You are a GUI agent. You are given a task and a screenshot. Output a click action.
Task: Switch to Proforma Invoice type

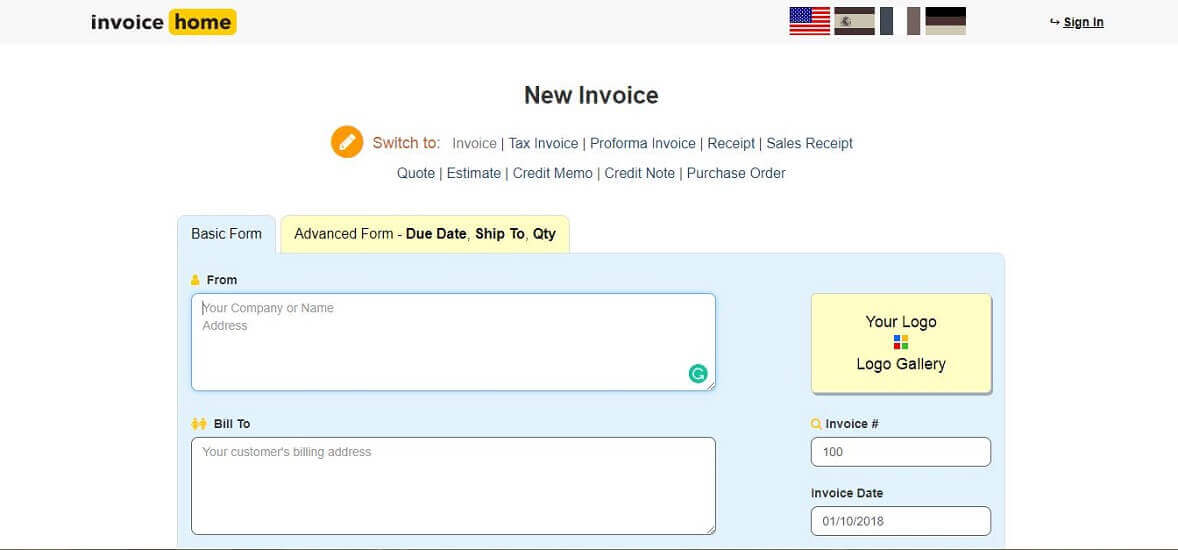click(x=643, y=143)
